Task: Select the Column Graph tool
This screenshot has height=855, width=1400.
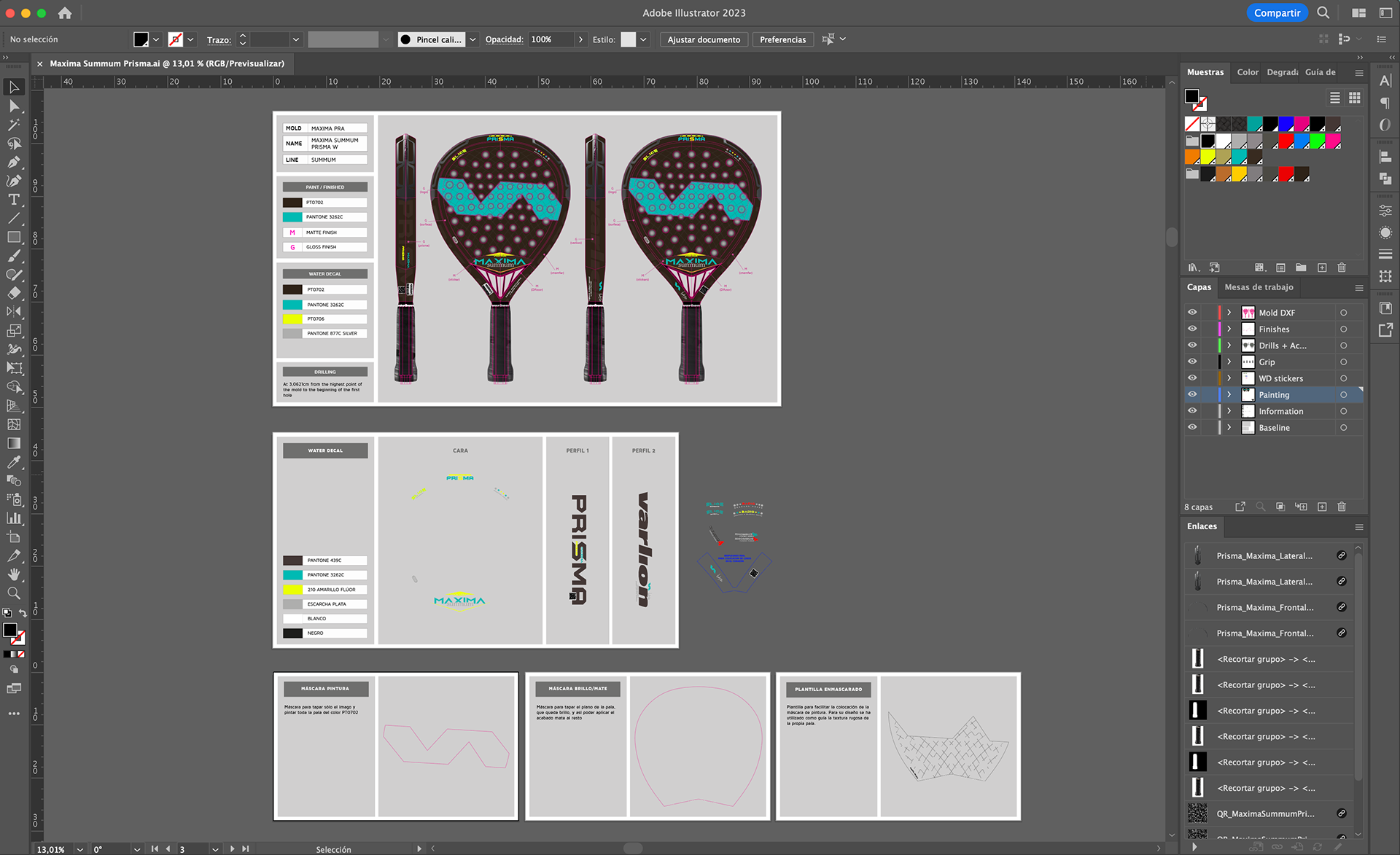Action: 14,518
